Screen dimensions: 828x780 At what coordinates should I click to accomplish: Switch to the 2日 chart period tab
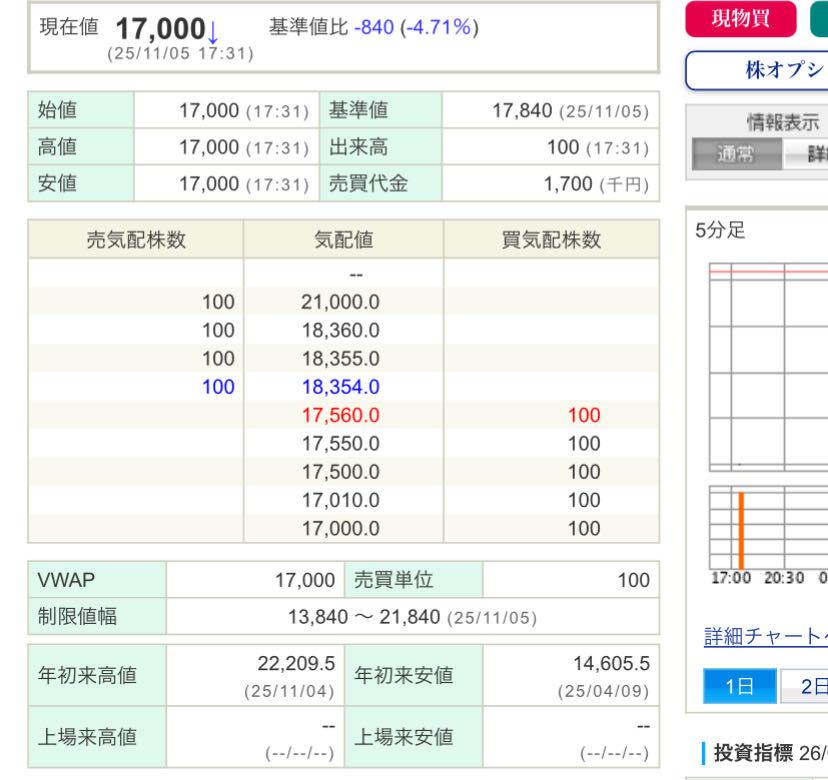click(803, 689)
